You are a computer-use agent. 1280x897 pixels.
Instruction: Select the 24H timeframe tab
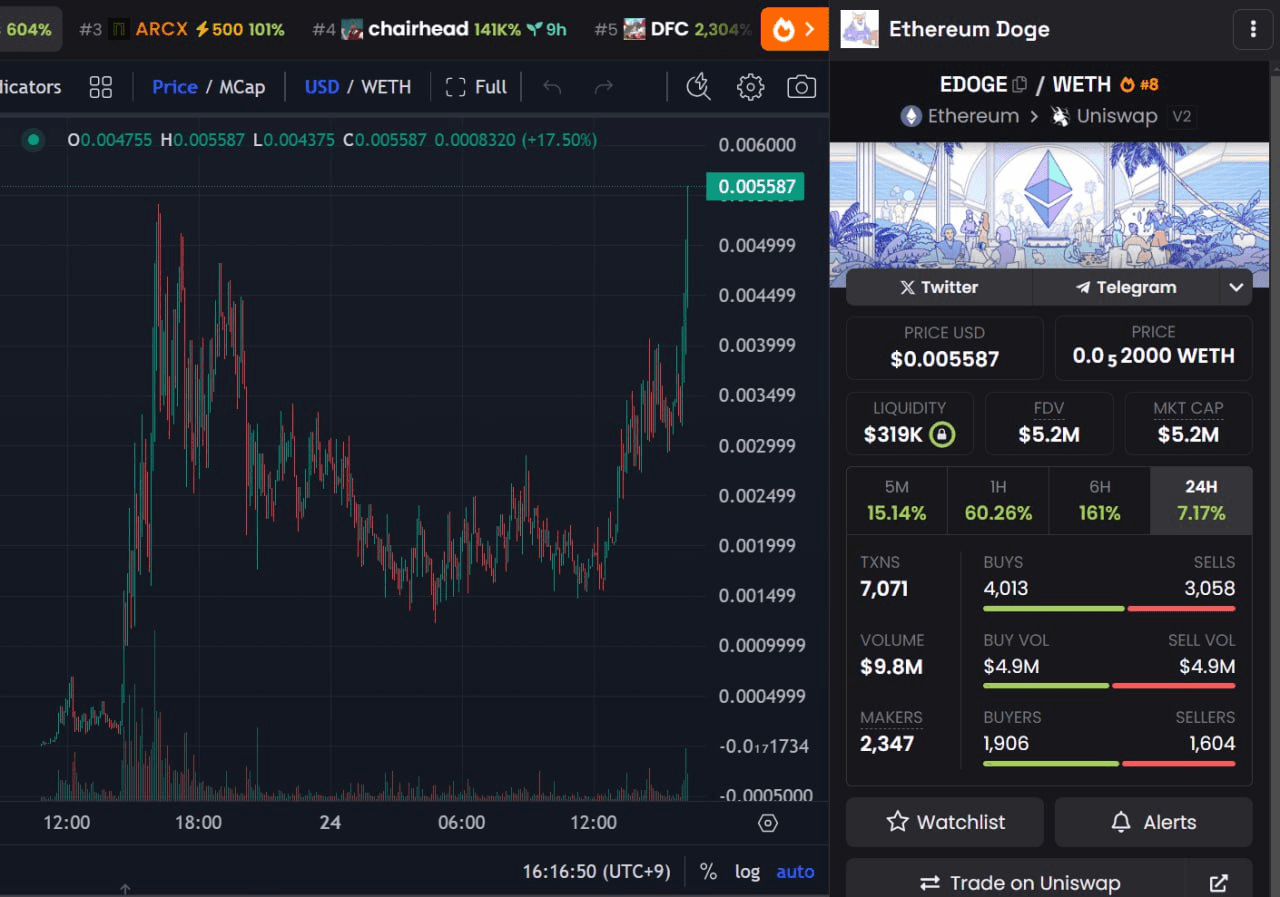coord(1201,500)
